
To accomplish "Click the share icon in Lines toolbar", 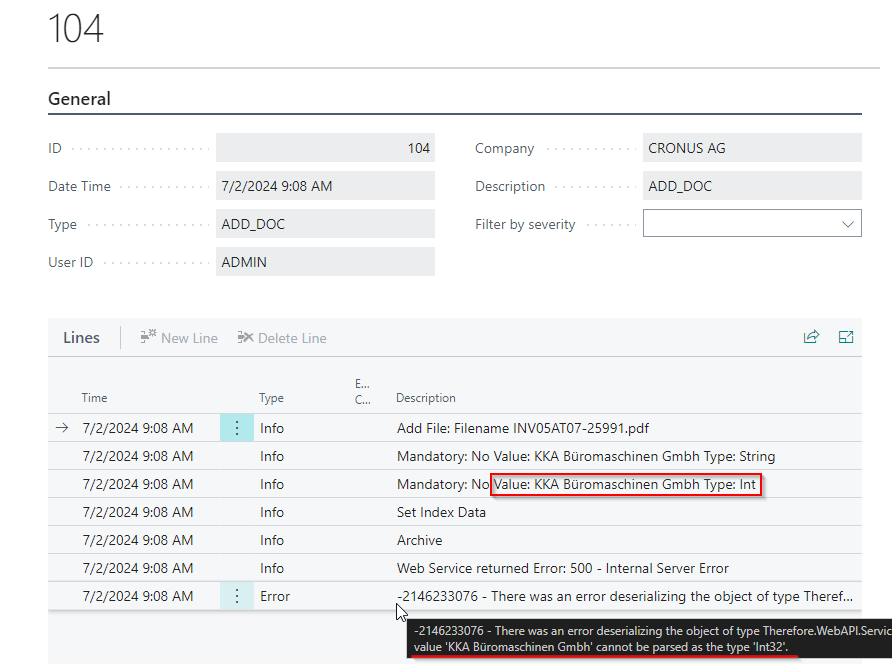I will click(x=811, y=337).
